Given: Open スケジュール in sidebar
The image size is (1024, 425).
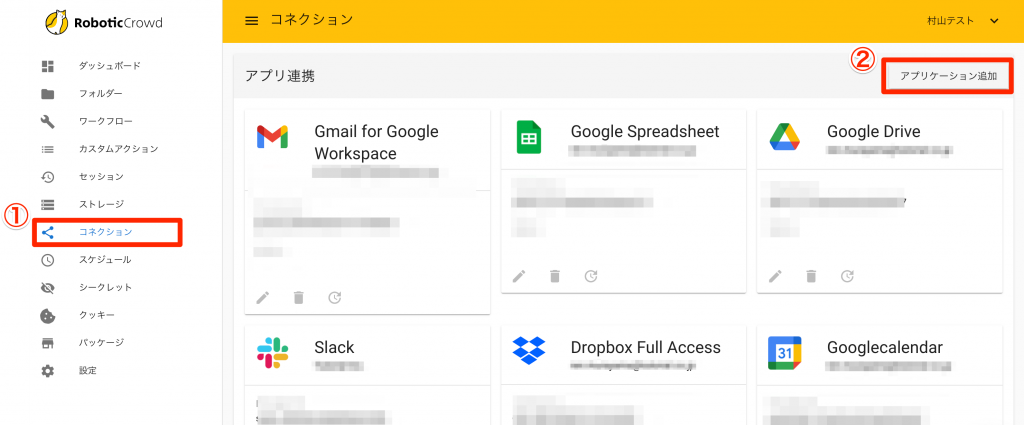Looking at the screenshot, I should (x=104, y=260).
